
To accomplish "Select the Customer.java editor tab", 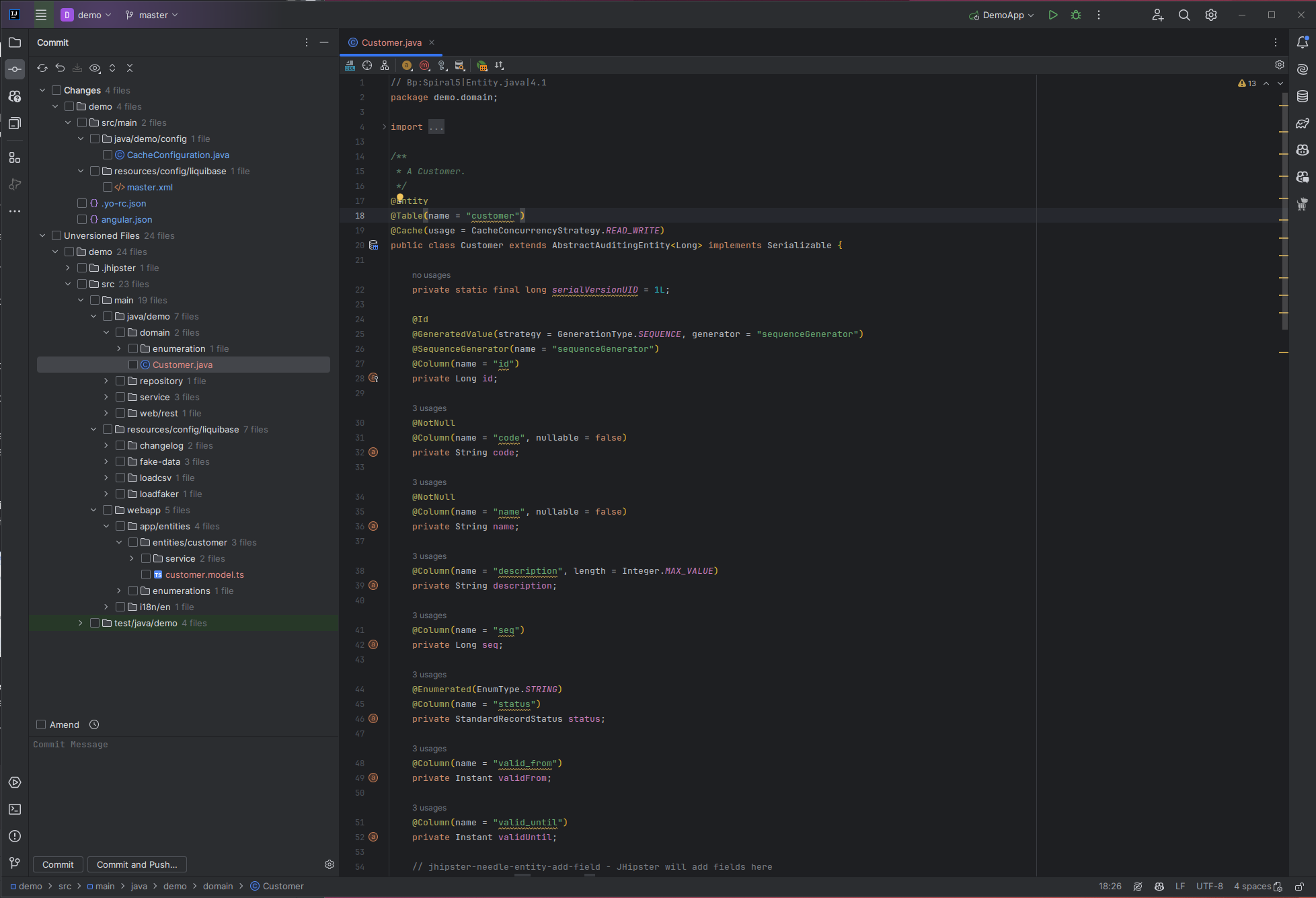I will coord(391,42).
